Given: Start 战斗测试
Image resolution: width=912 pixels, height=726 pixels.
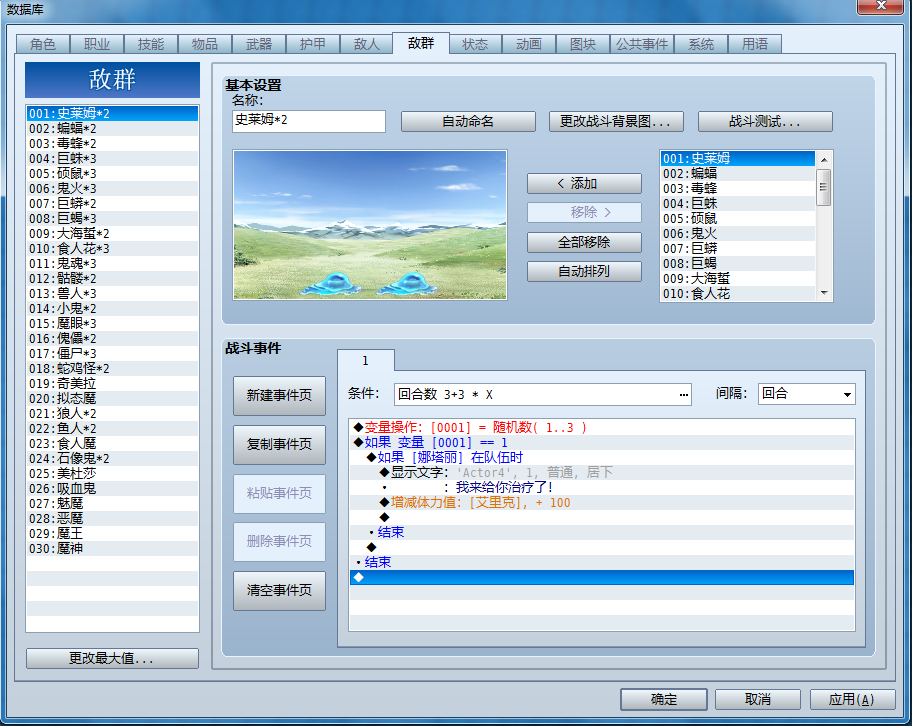Looking at the screenshot, I should point(765,122).
